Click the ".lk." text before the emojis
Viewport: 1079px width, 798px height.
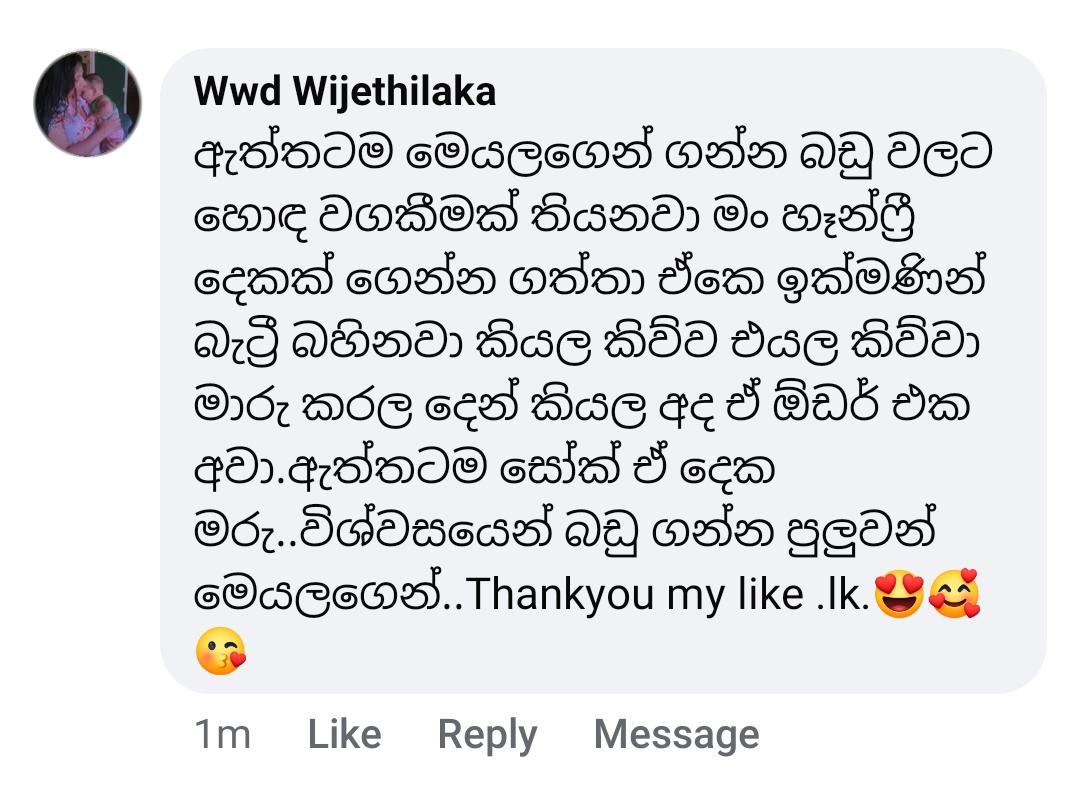[x=836, y=595]
